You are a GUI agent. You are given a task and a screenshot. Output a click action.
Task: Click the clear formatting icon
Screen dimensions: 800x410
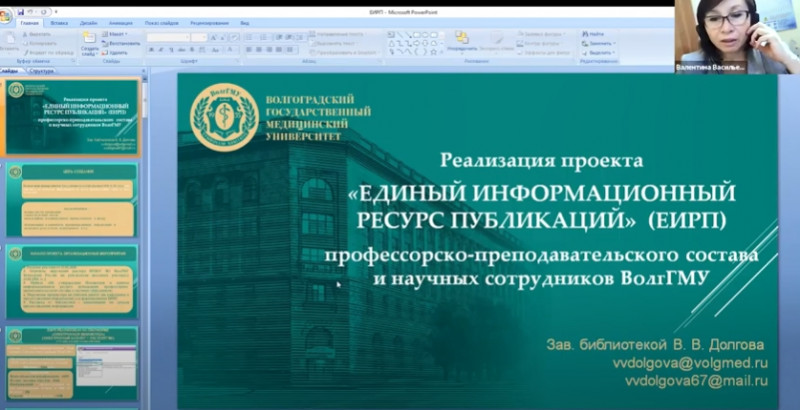click(234, 37)
